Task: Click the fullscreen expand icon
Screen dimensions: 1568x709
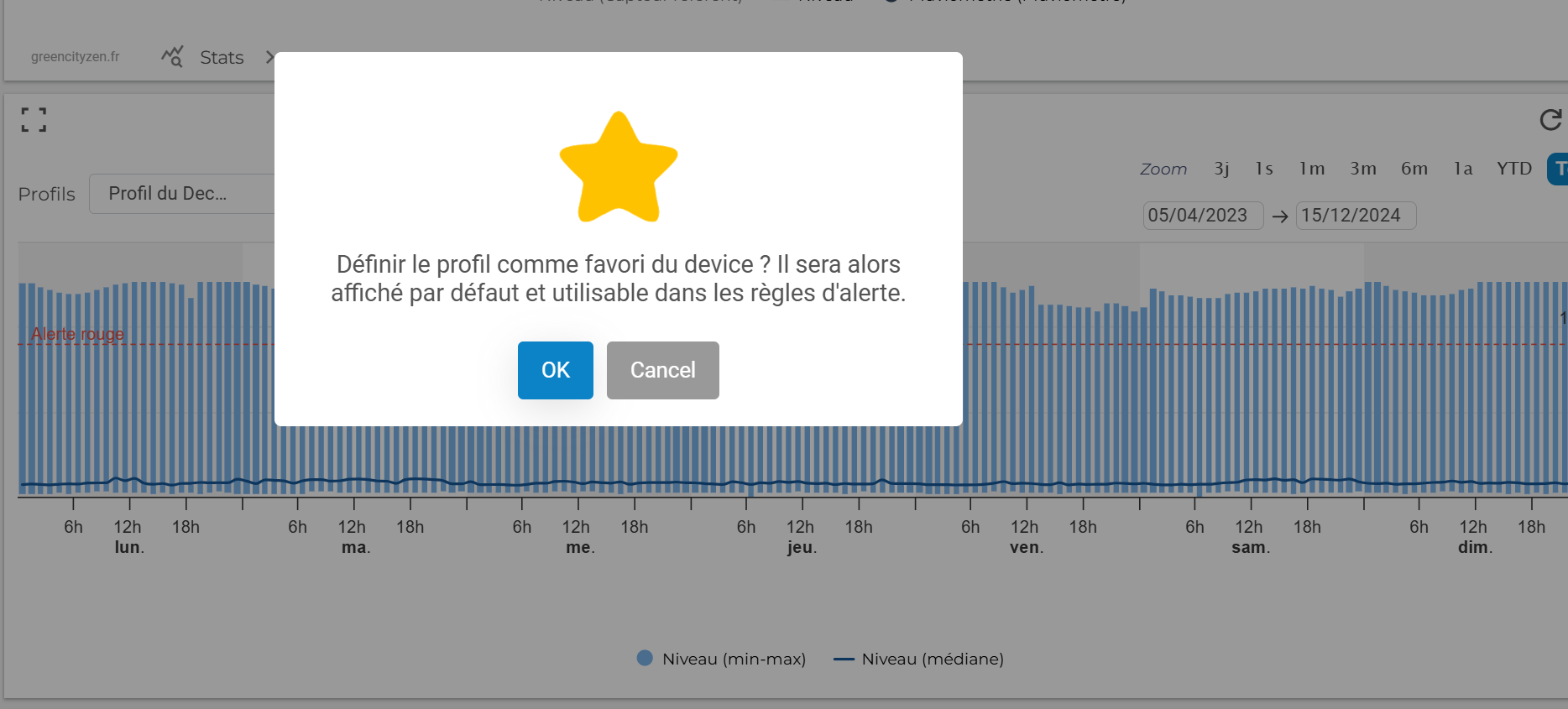Action: pos(34,120)
